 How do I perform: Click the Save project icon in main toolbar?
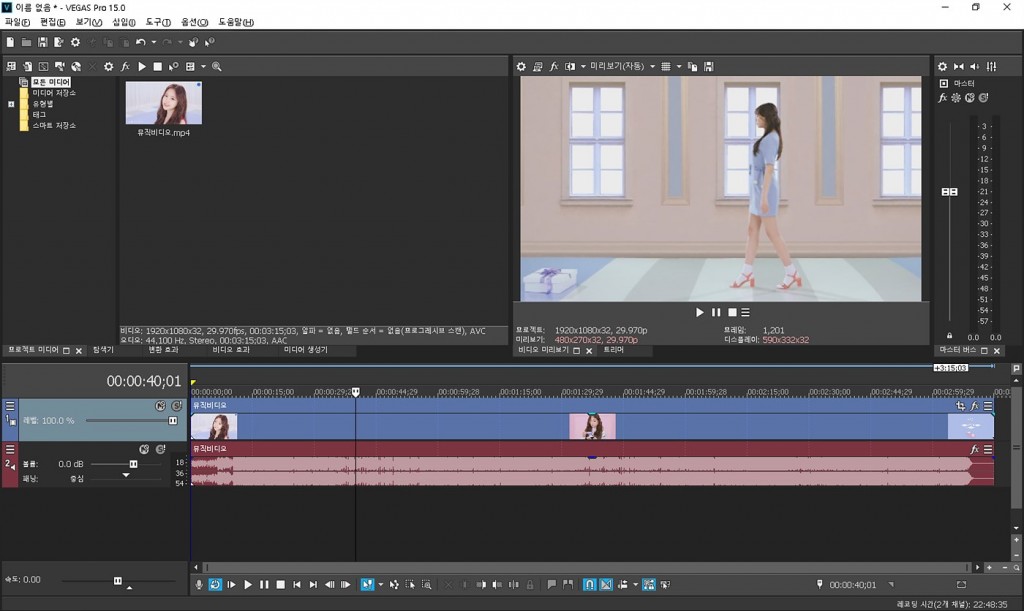(43, 42)
